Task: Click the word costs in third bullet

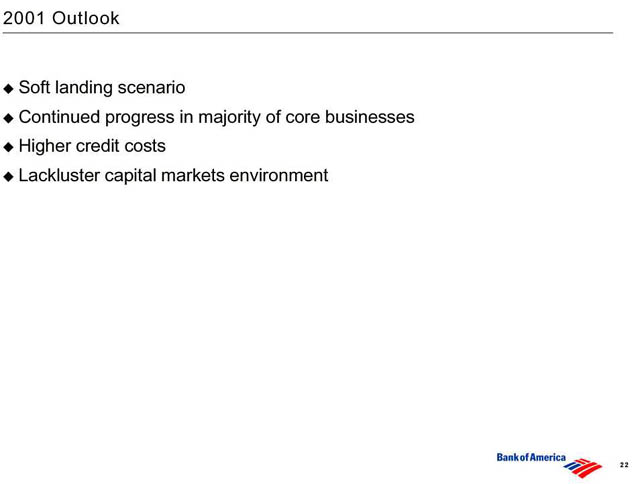Action: (145, 147)
